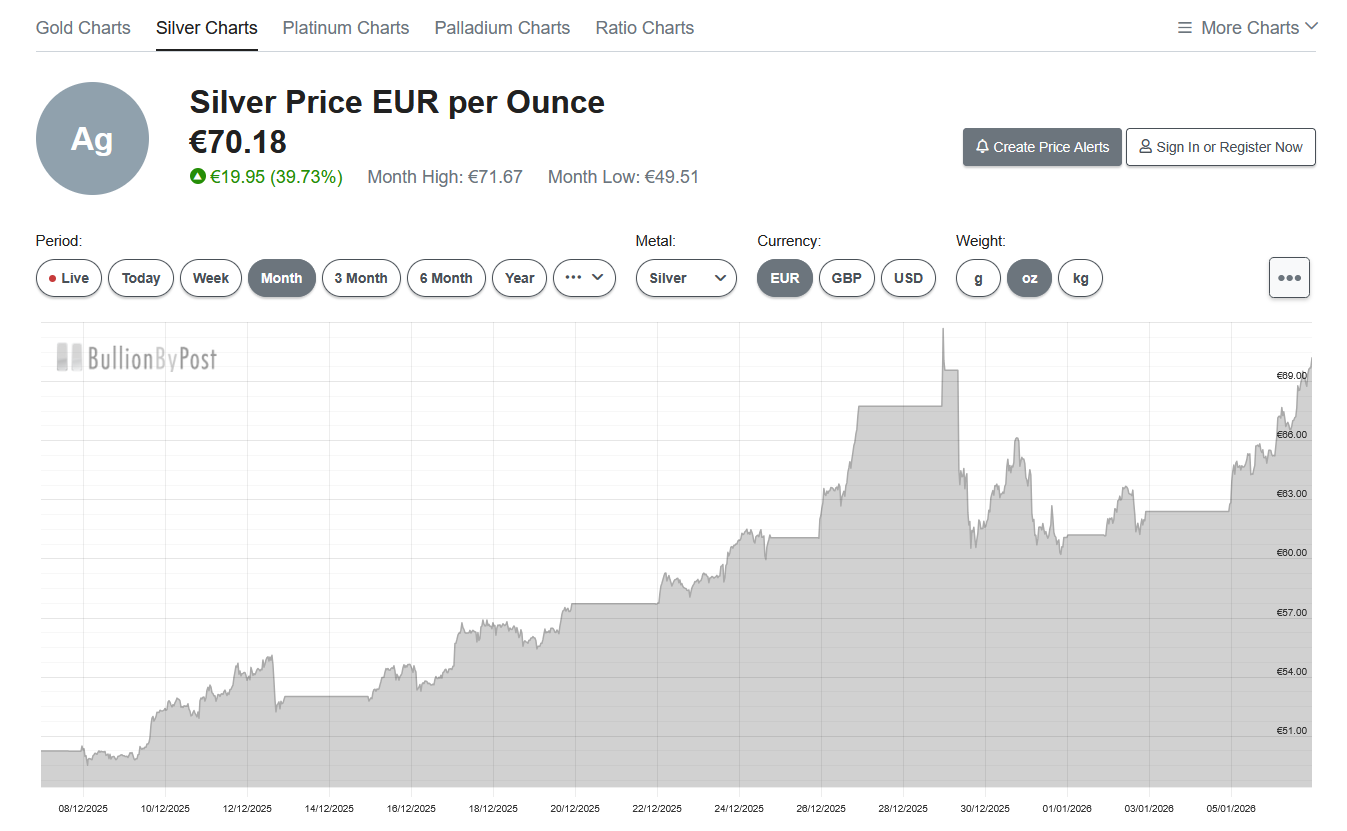1347x831 pixels.
Task: Click the 20/12/2025 date axis label
Action: (575, 808)
